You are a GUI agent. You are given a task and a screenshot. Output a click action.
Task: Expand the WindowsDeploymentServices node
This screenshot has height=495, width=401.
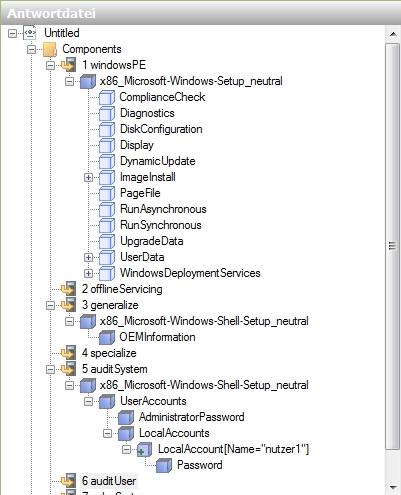(88, 273)
